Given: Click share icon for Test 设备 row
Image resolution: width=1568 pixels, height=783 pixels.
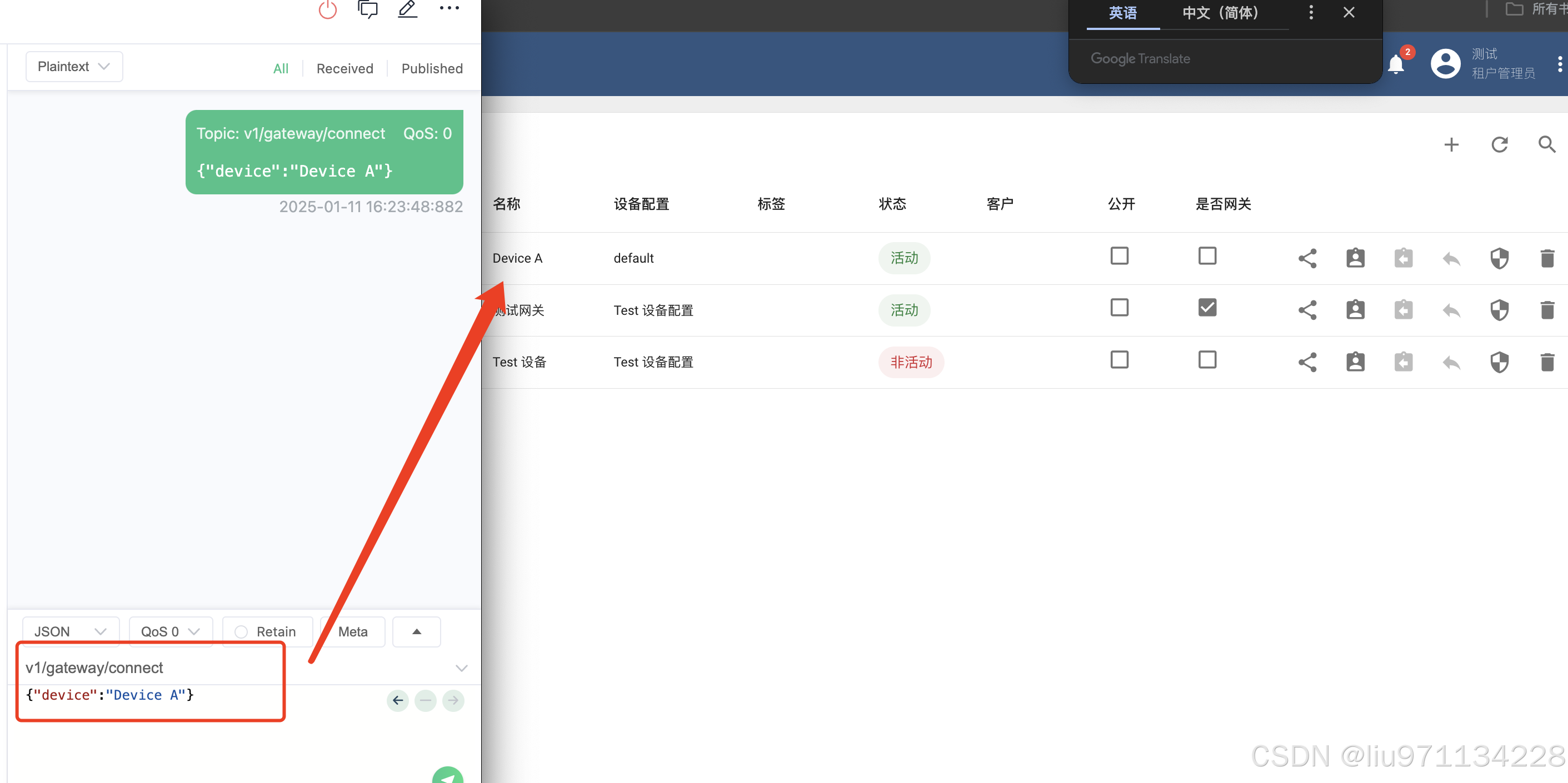Looking at the screenshot, I should click(x=1307, y=363).
